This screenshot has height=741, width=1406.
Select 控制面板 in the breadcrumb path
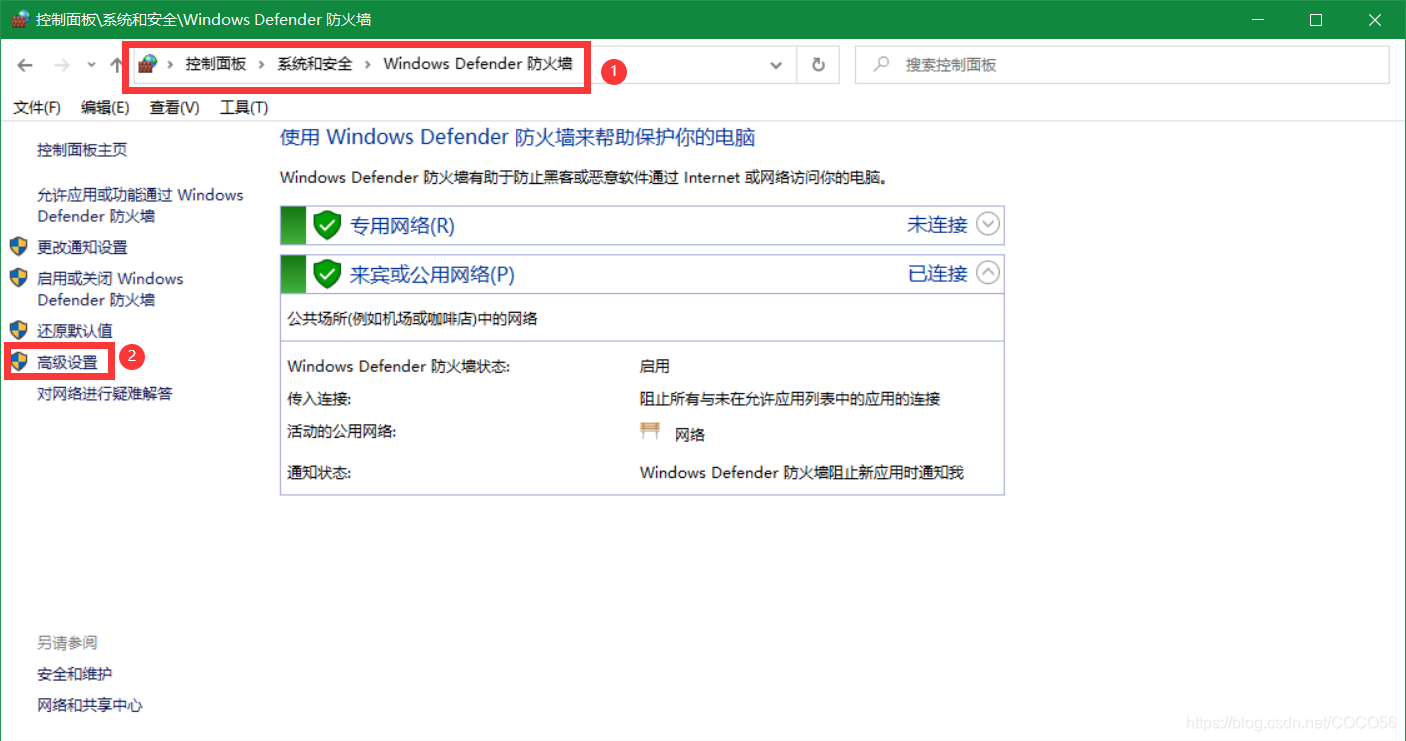tap(215, 64)
